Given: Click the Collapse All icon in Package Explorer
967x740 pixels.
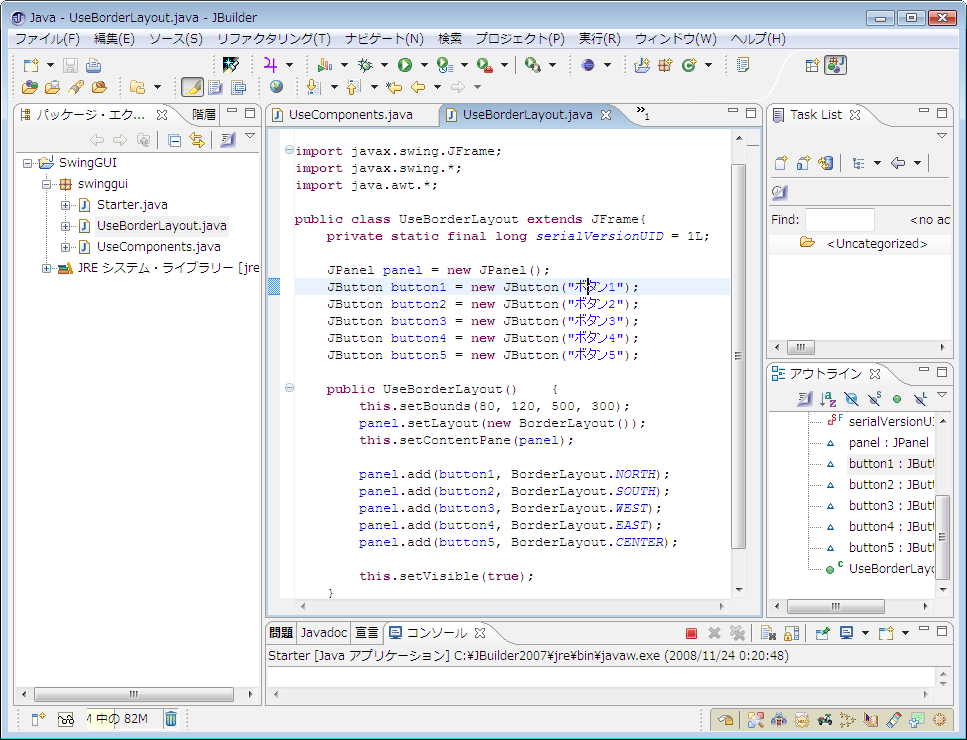Looking at the screenshot, I should click(174, 141).
